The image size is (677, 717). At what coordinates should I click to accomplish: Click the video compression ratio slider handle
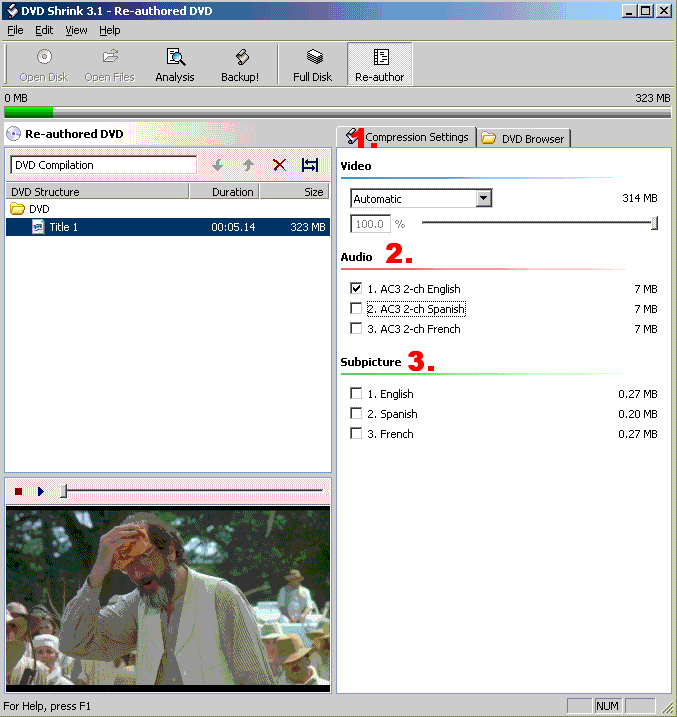(x=655, y=223)
